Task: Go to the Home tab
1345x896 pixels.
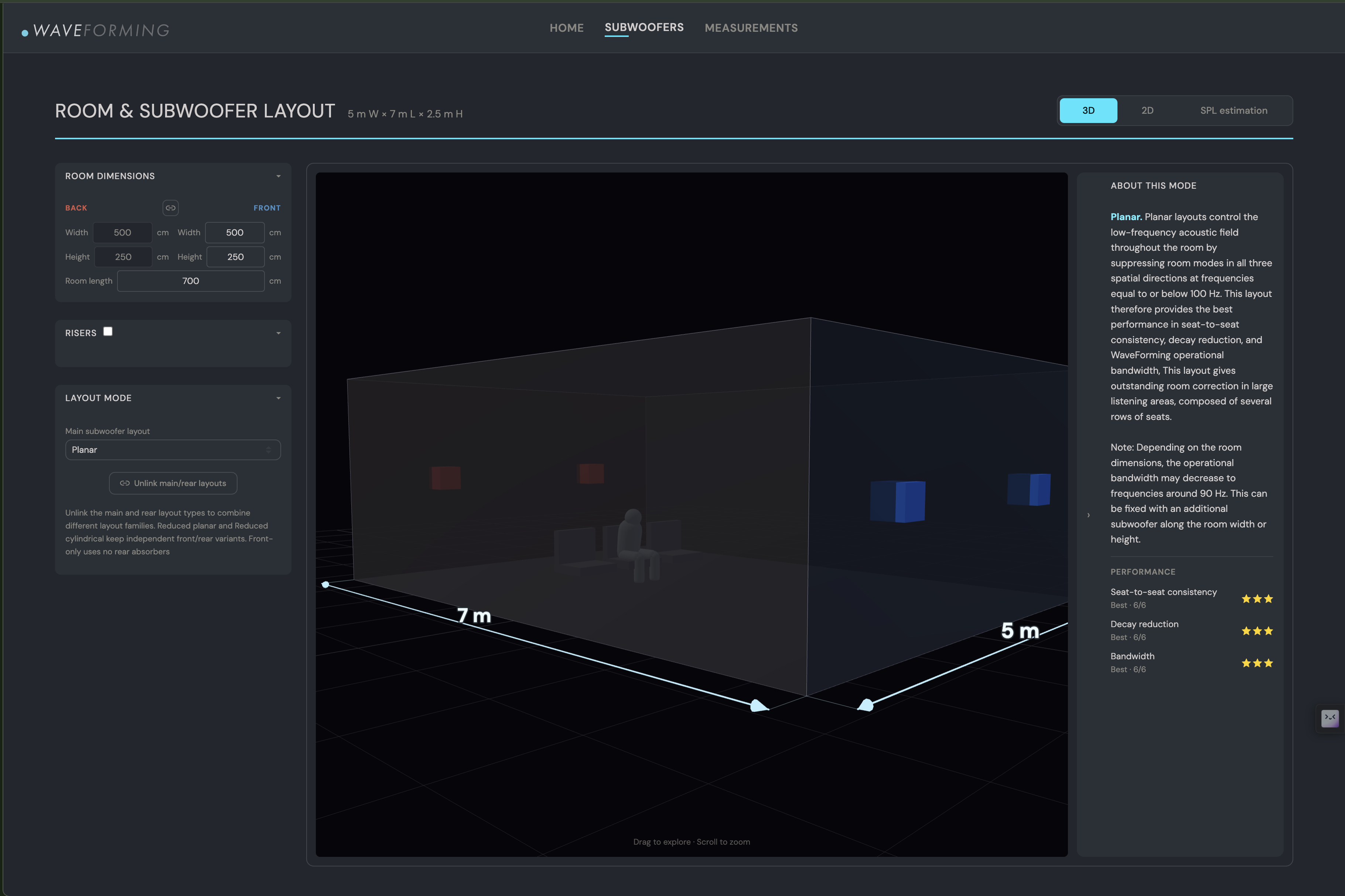Action: (x=566, y=28)
